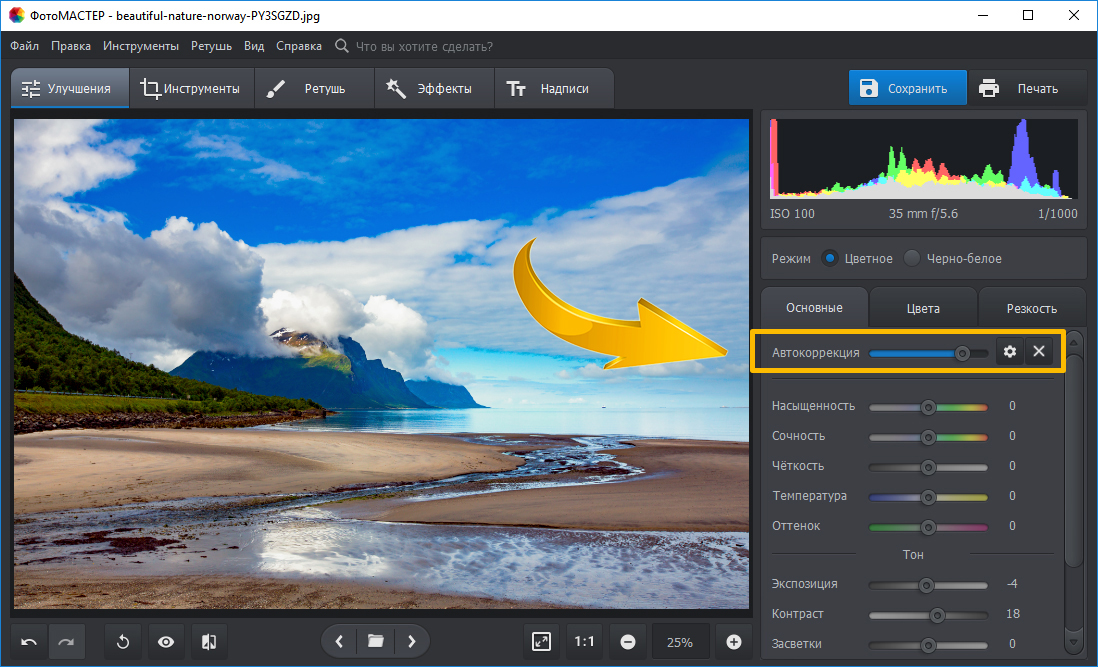The image size is (1098, 667).
Task: Open the Инструменты toolbar tab
Action: (x=191, y=88)
